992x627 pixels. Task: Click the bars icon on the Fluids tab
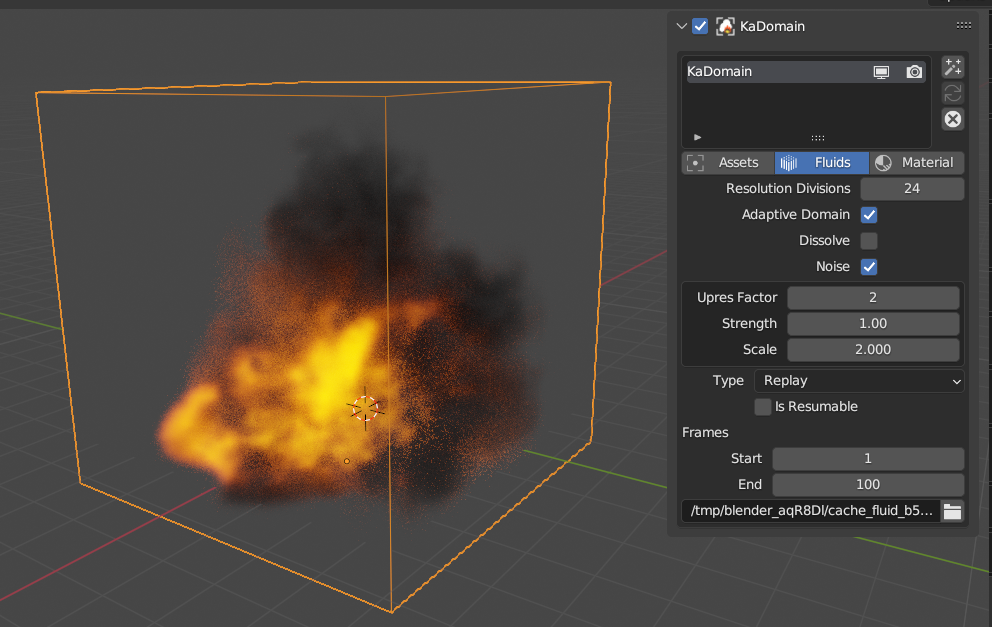tap(789, 162)
